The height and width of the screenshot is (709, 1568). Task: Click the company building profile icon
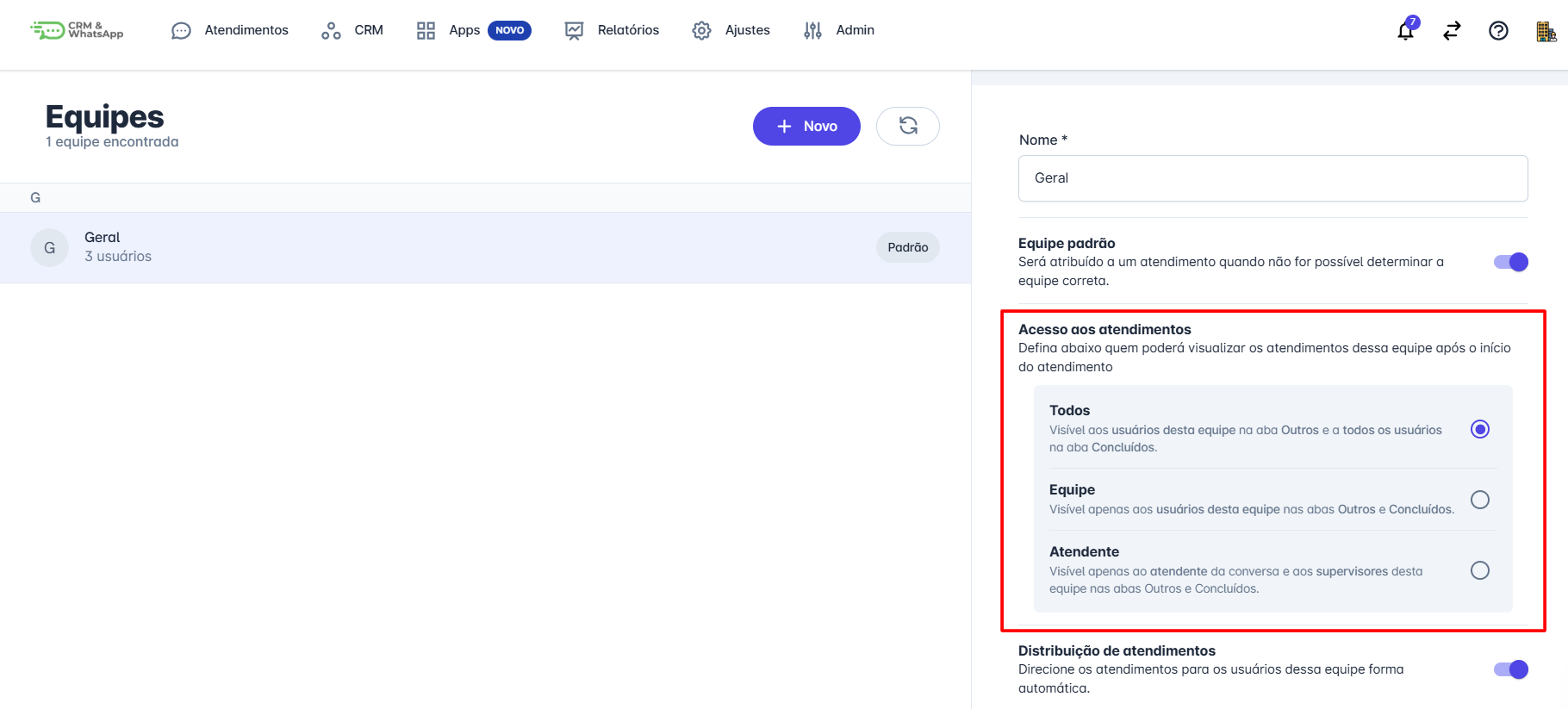click(1546, 31)
